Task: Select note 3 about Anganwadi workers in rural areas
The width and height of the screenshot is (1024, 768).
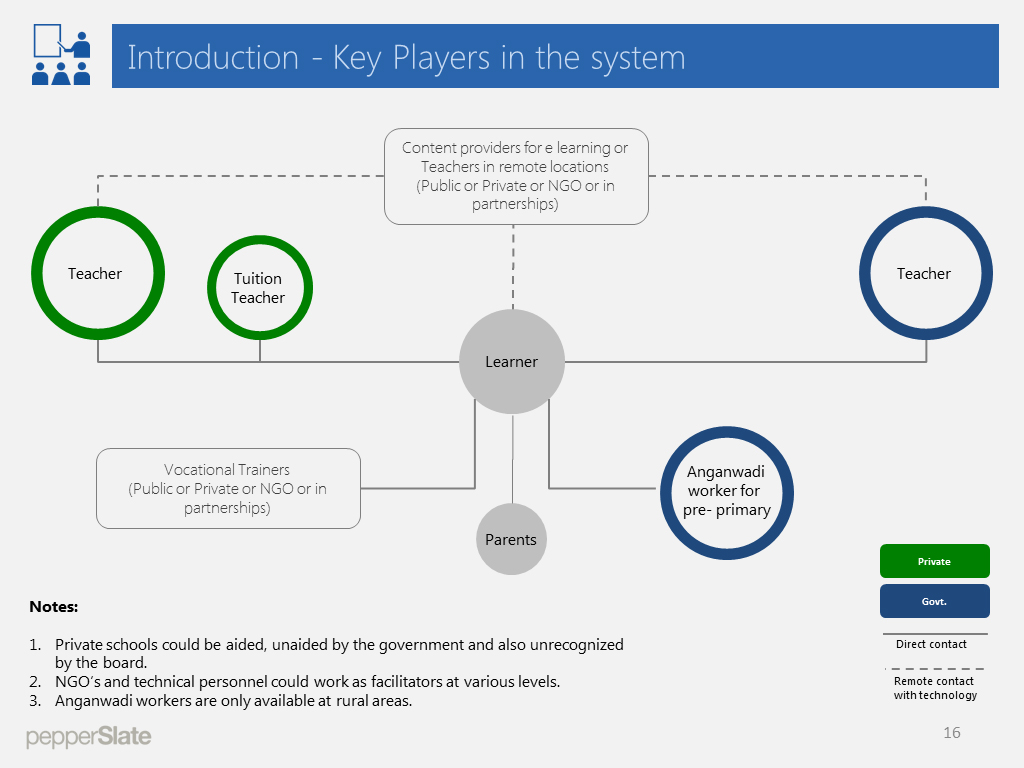Action: 221,701
